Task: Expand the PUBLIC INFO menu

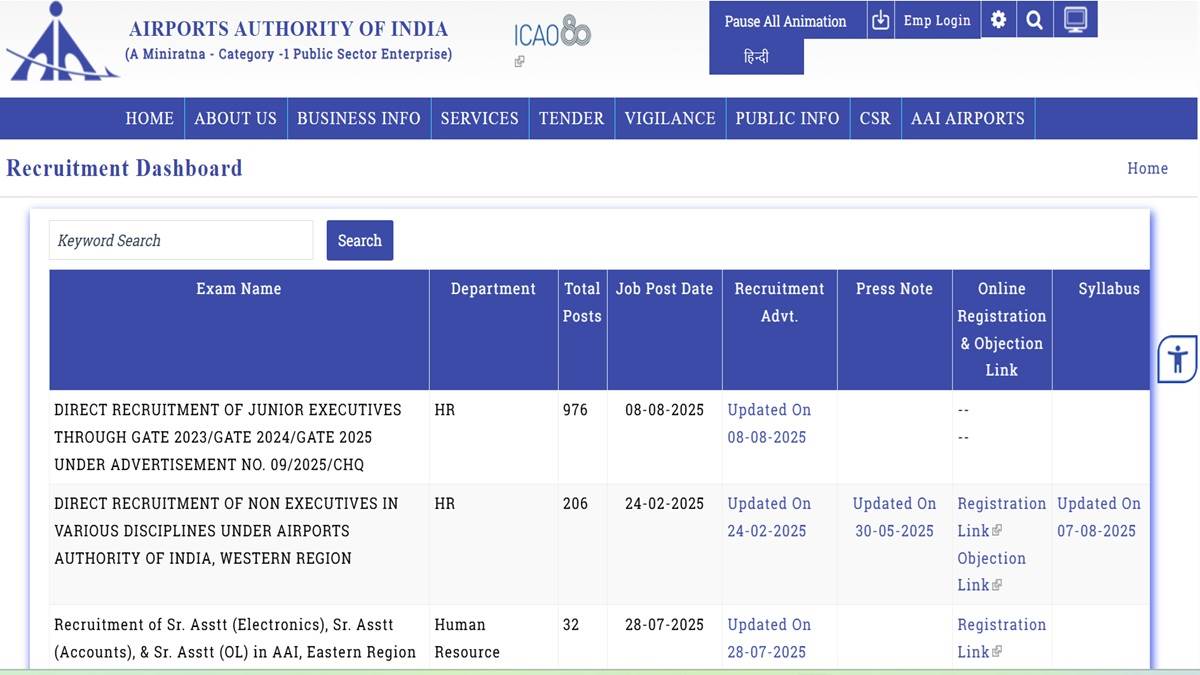Action: click(x=787, y=118)
